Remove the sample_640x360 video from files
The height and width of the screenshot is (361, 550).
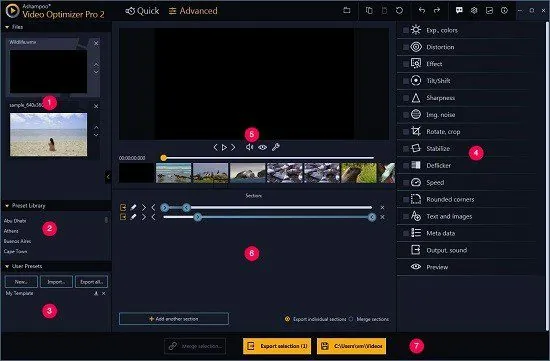[x=96, y=106]
